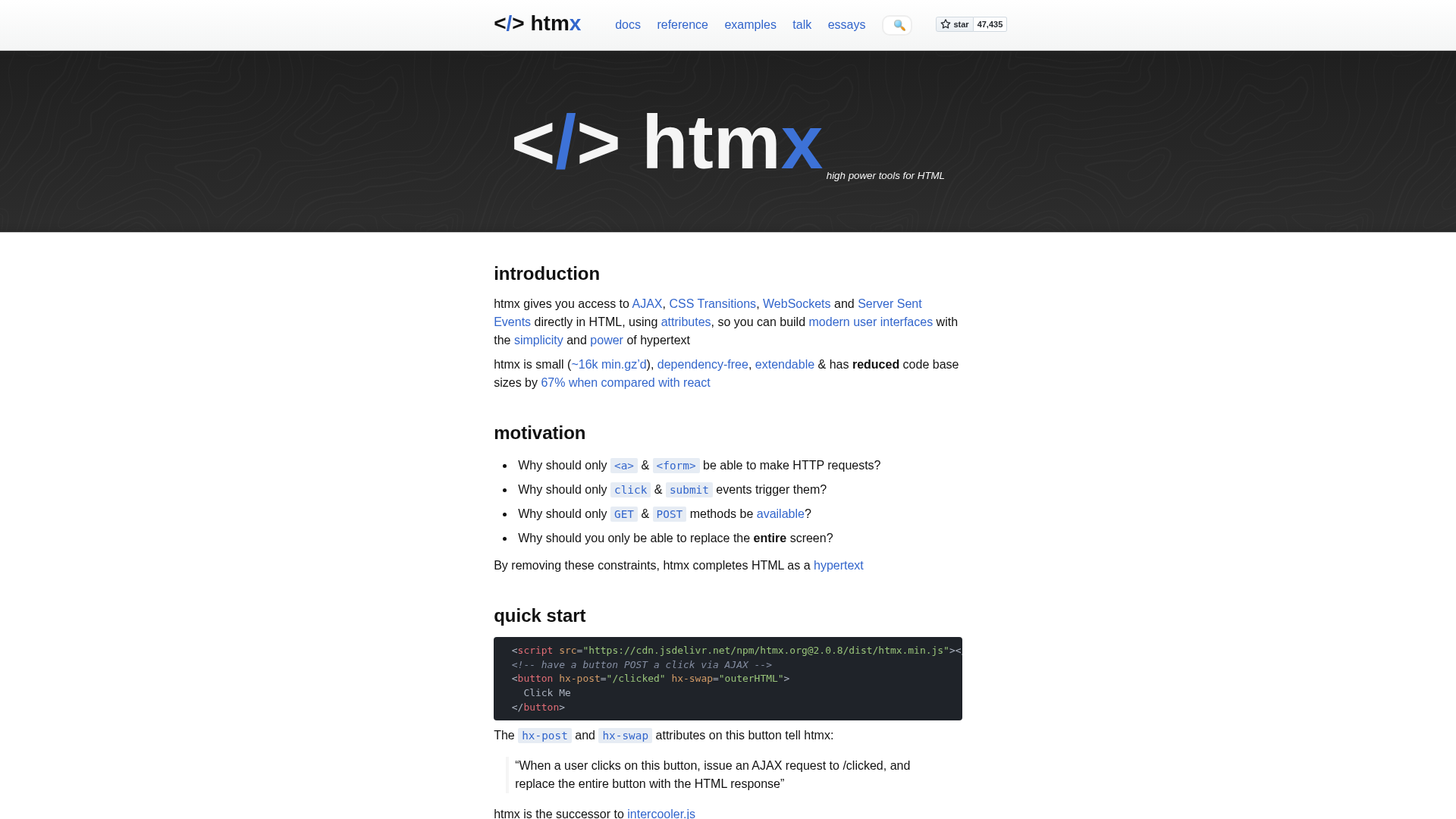The width and height of the screenshot is (1456, 819).
Task: Click the star icon in the GitHub widget
Action: [x=944, y=24]
